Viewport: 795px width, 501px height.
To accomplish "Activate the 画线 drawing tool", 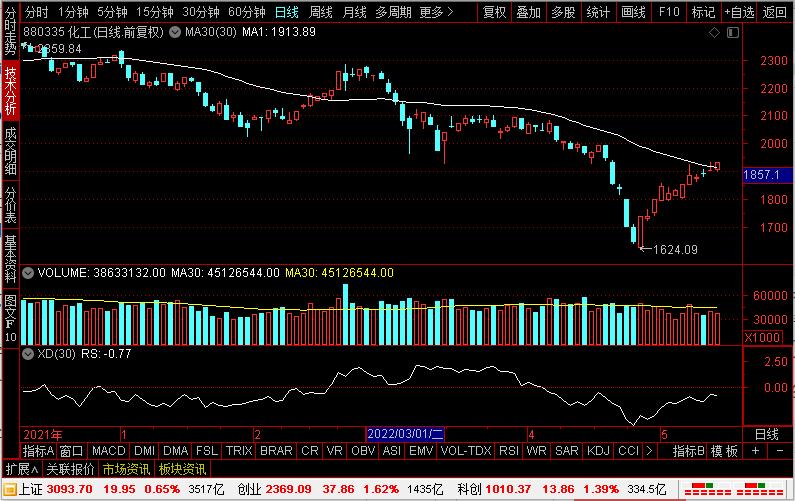I will [634, 12].
